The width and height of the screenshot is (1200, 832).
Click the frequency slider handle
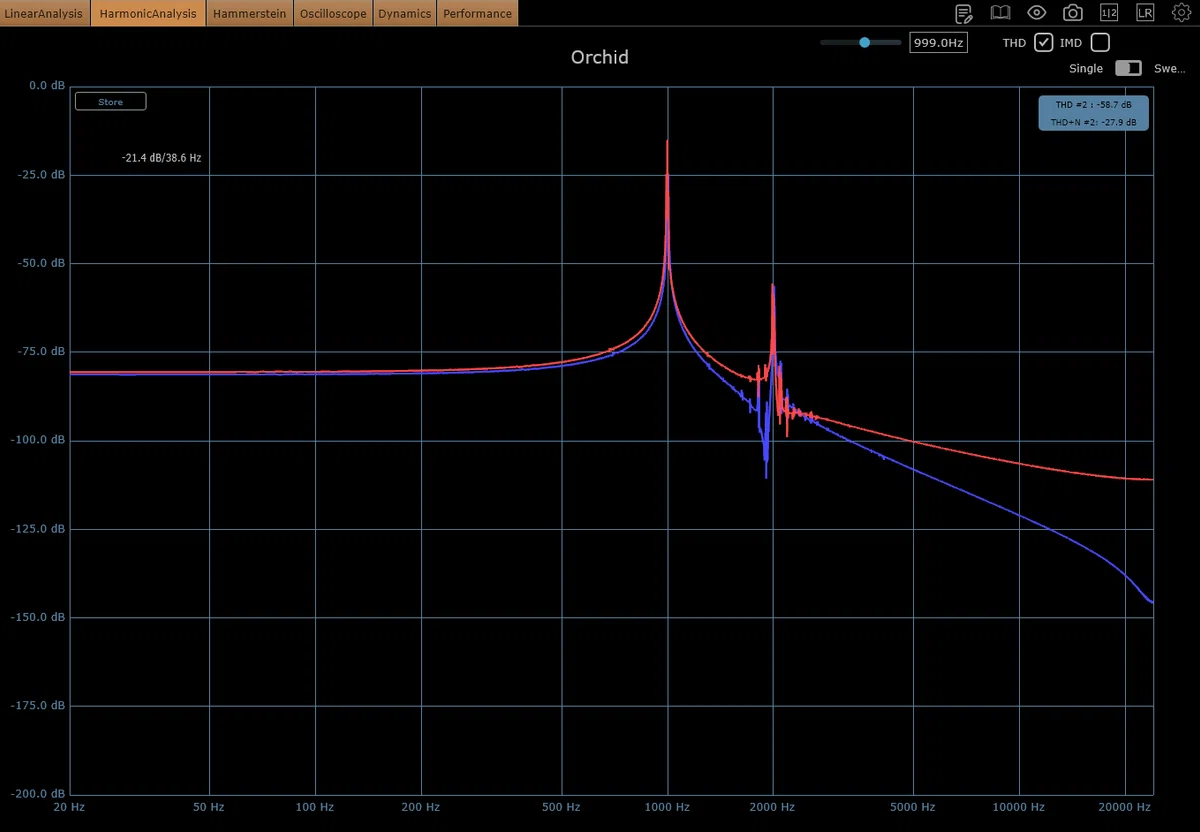click(x=864, y=42)
